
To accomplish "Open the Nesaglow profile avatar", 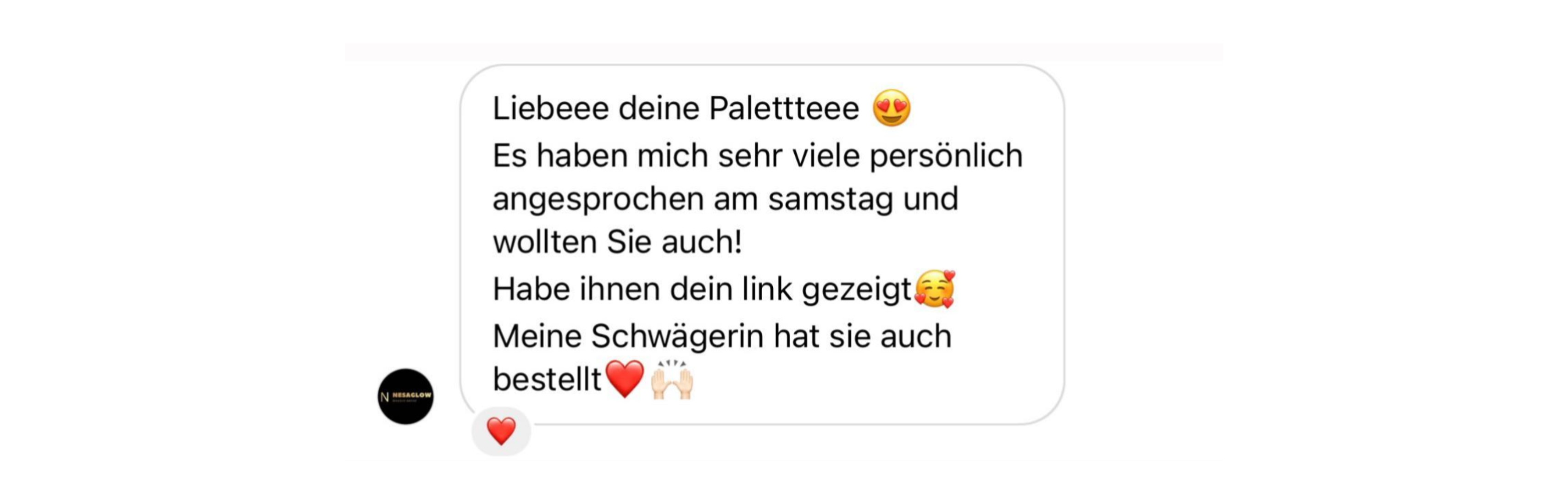I will [x=405, y=396].
